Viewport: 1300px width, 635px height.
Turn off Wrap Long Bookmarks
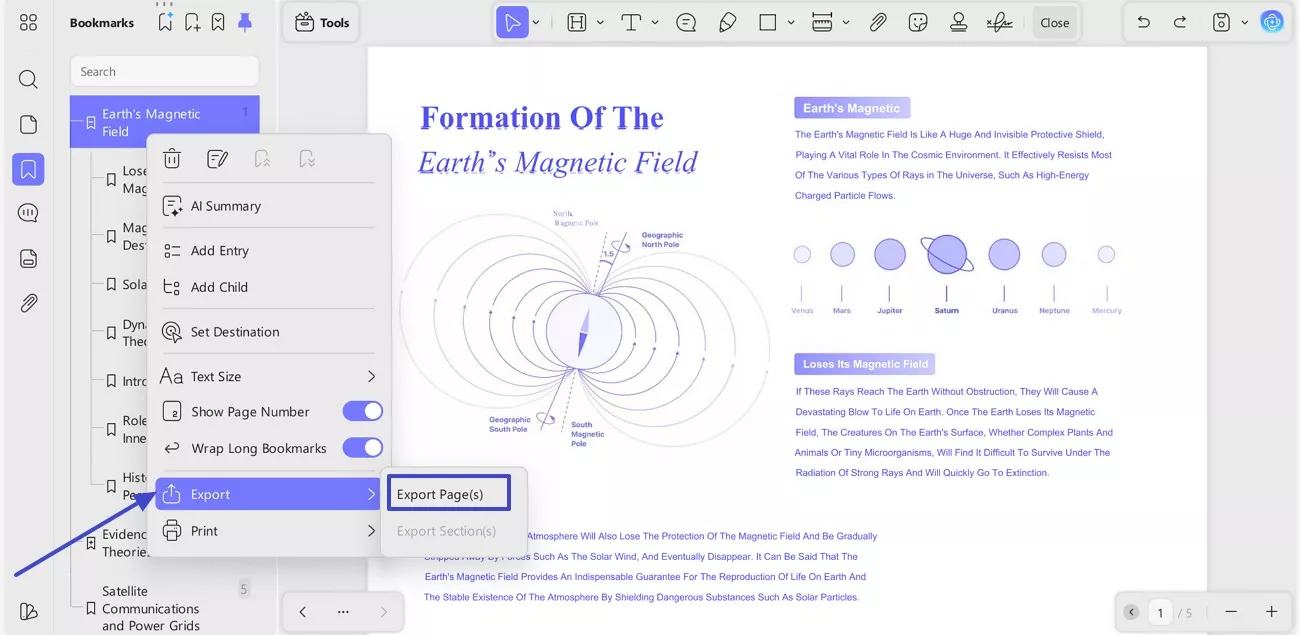(362, 447)
